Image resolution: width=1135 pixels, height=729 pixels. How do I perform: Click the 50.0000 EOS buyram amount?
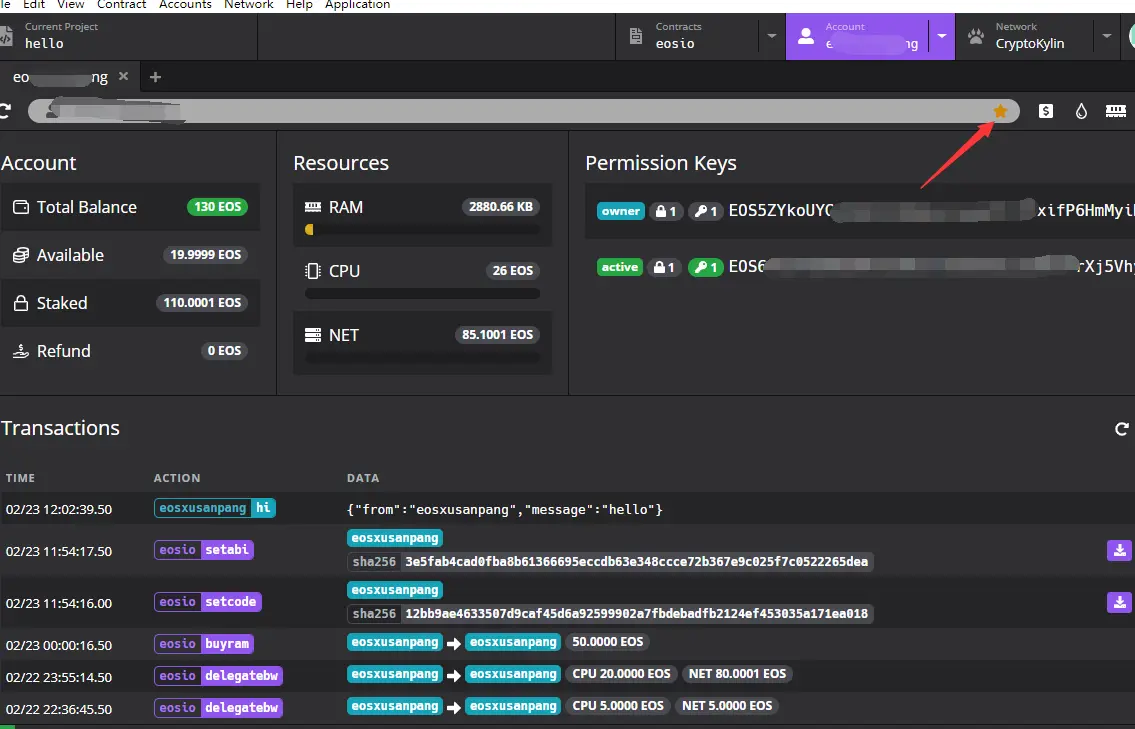click(607, 642)
